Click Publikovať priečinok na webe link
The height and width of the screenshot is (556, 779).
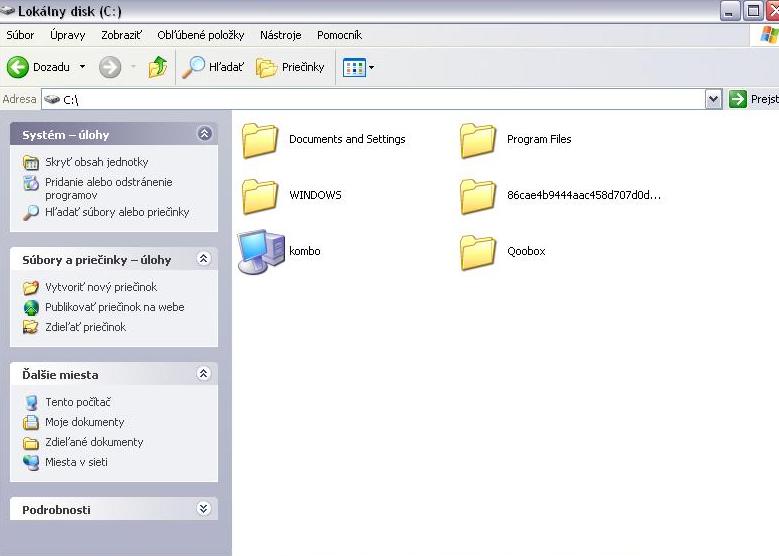tap(115, 307)
